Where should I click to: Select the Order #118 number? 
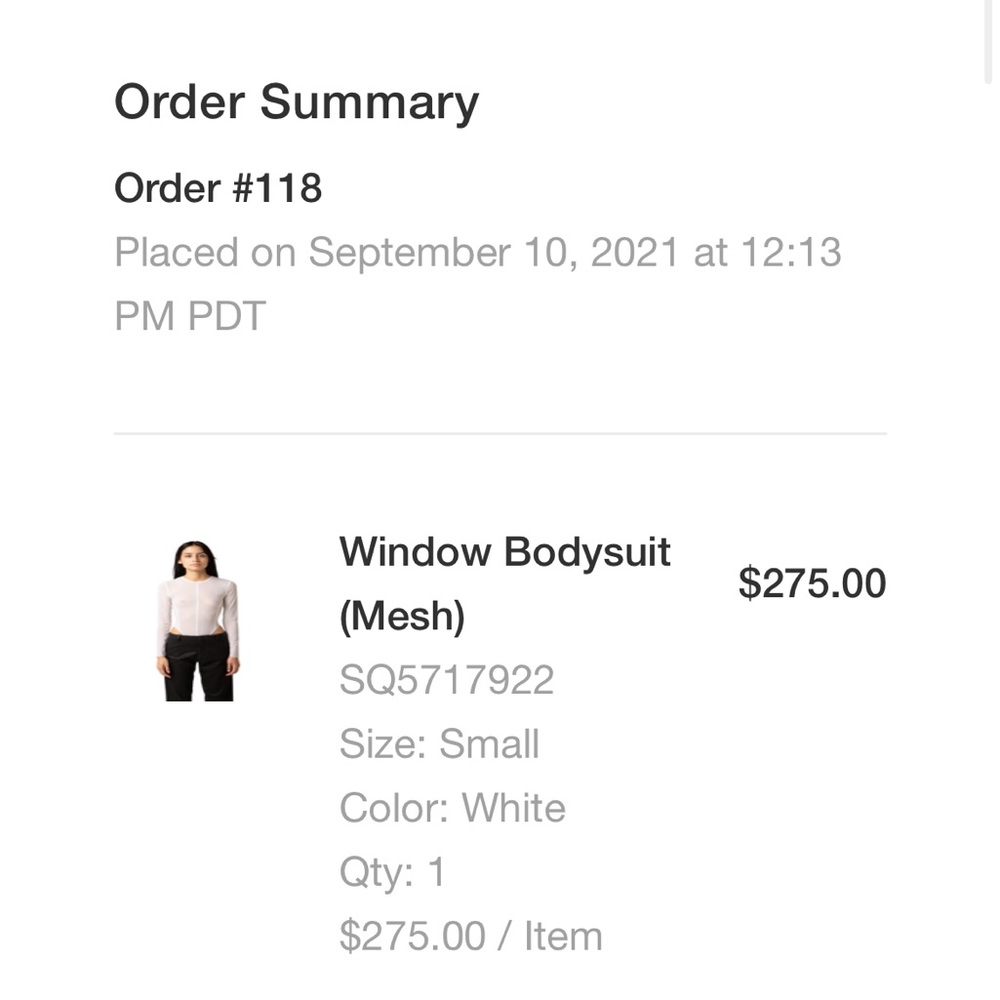218,188
